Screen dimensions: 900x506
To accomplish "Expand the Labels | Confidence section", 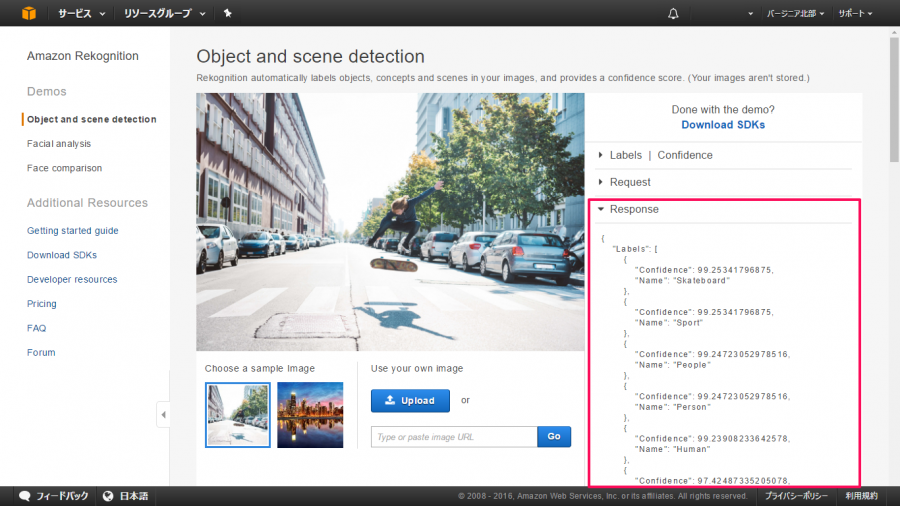I will [660, 155].
